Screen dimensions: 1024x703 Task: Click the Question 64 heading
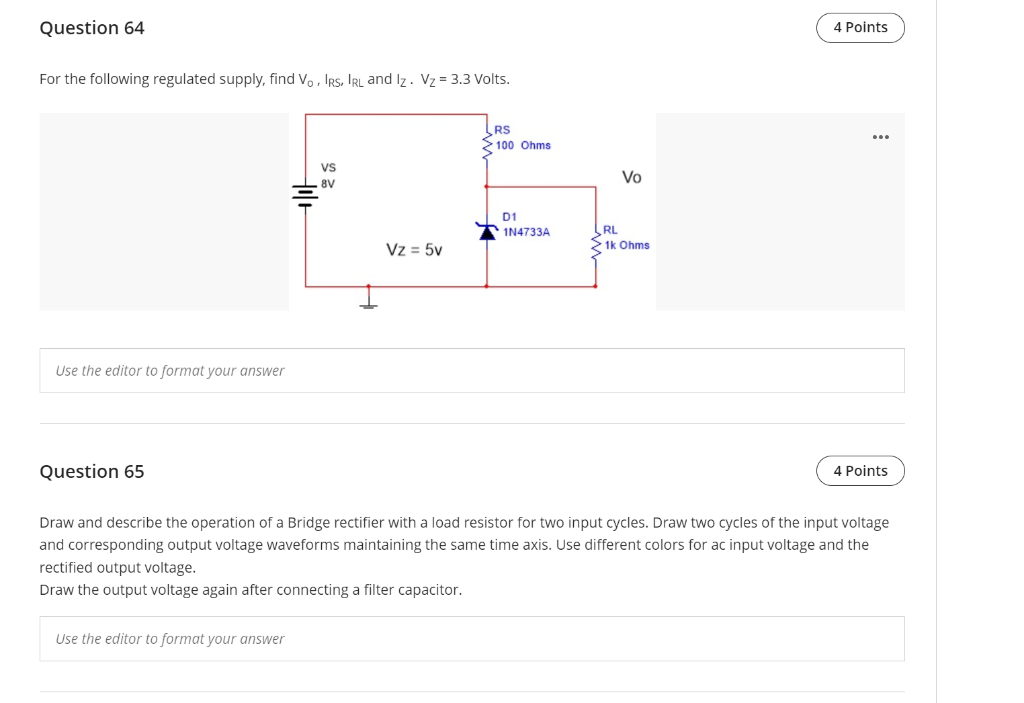tap(92, 27)
